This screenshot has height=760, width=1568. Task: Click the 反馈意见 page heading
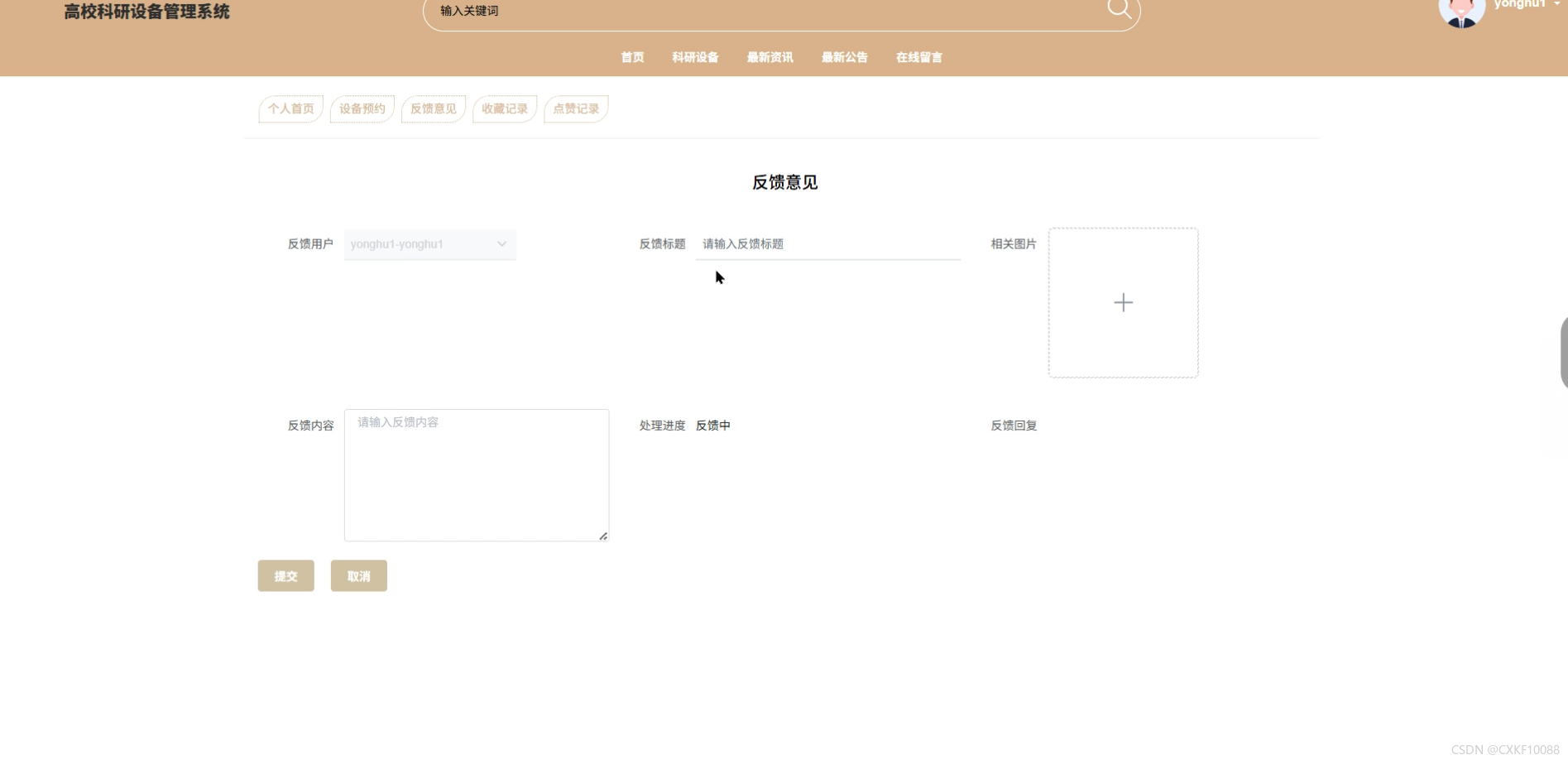[784, 182]
